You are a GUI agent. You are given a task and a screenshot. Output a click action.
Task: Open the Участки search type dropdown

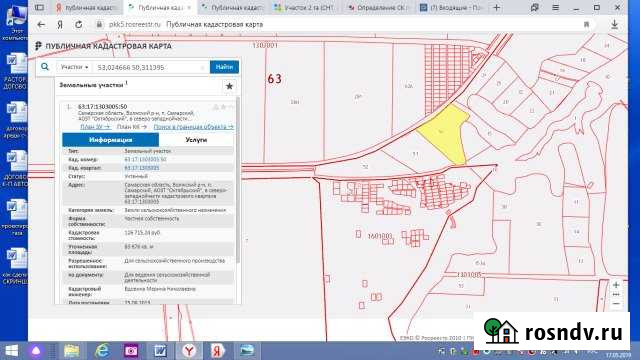tap(74, 67)
